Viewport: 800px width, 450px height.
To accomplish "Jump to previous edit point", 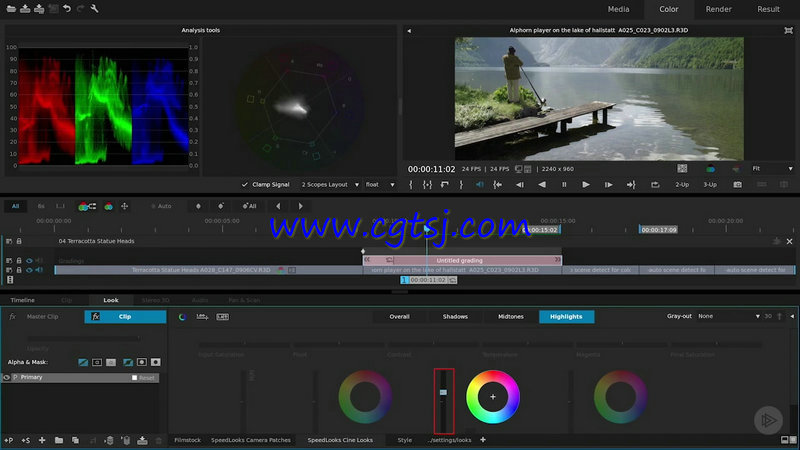I will click(497, 185).
